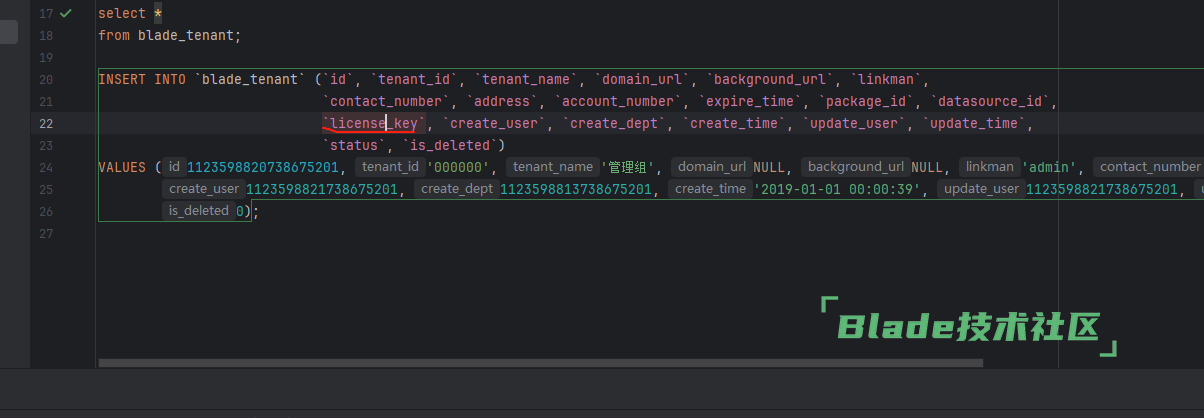Click the '2019-01-01 00:00:39' date string
Viewport: 1204px width, 418px height.
838,189
